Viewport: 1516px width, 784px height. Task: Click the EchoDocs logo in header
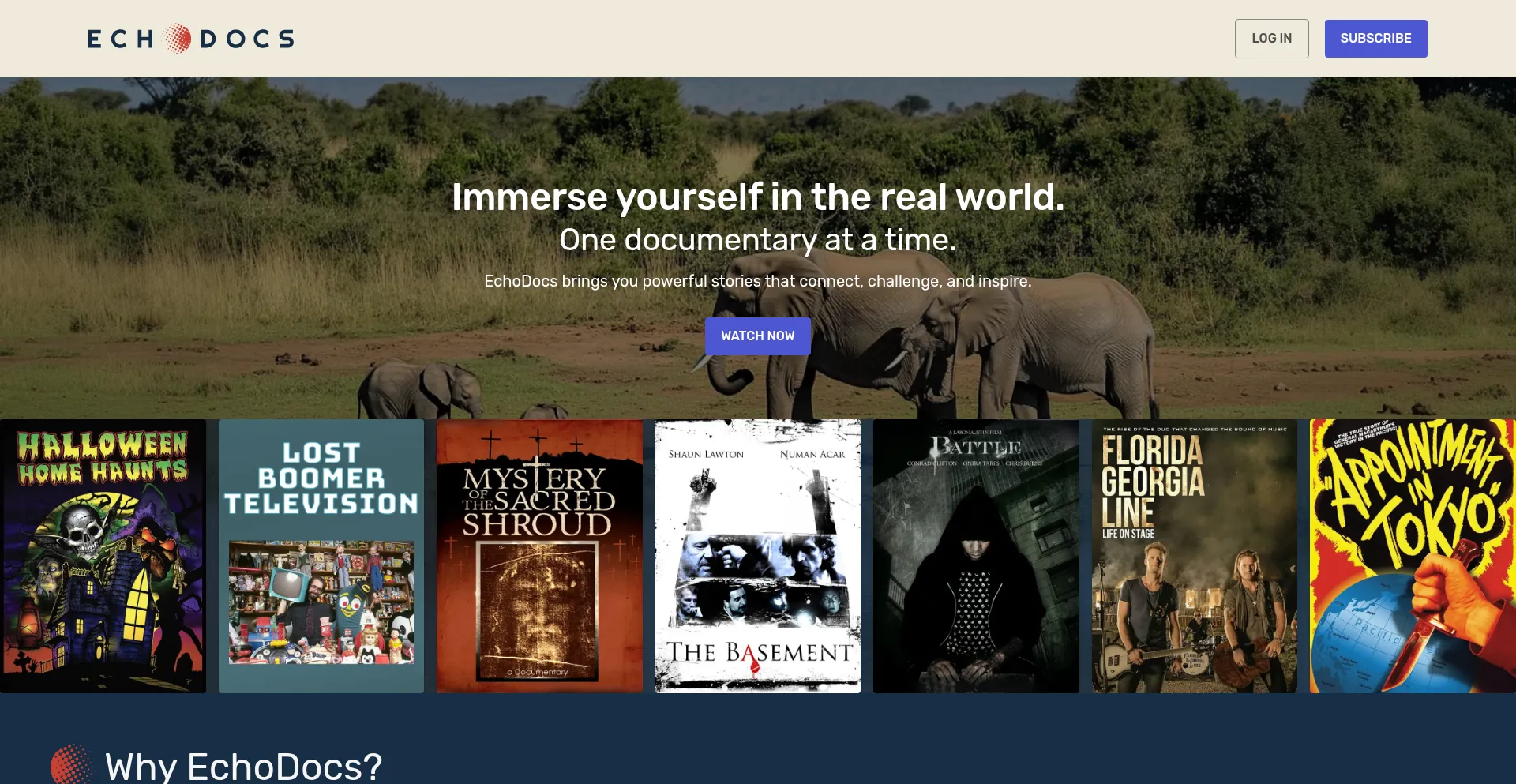click(x=191, y=39)
